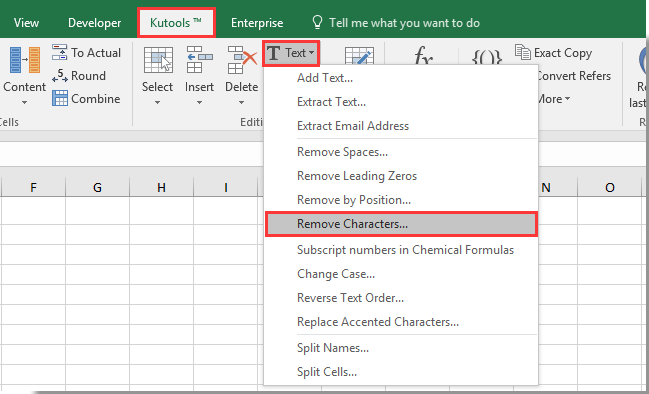649x394 pixels.
Task: Click Remove Characters menu item
Action: click(401, 224)
